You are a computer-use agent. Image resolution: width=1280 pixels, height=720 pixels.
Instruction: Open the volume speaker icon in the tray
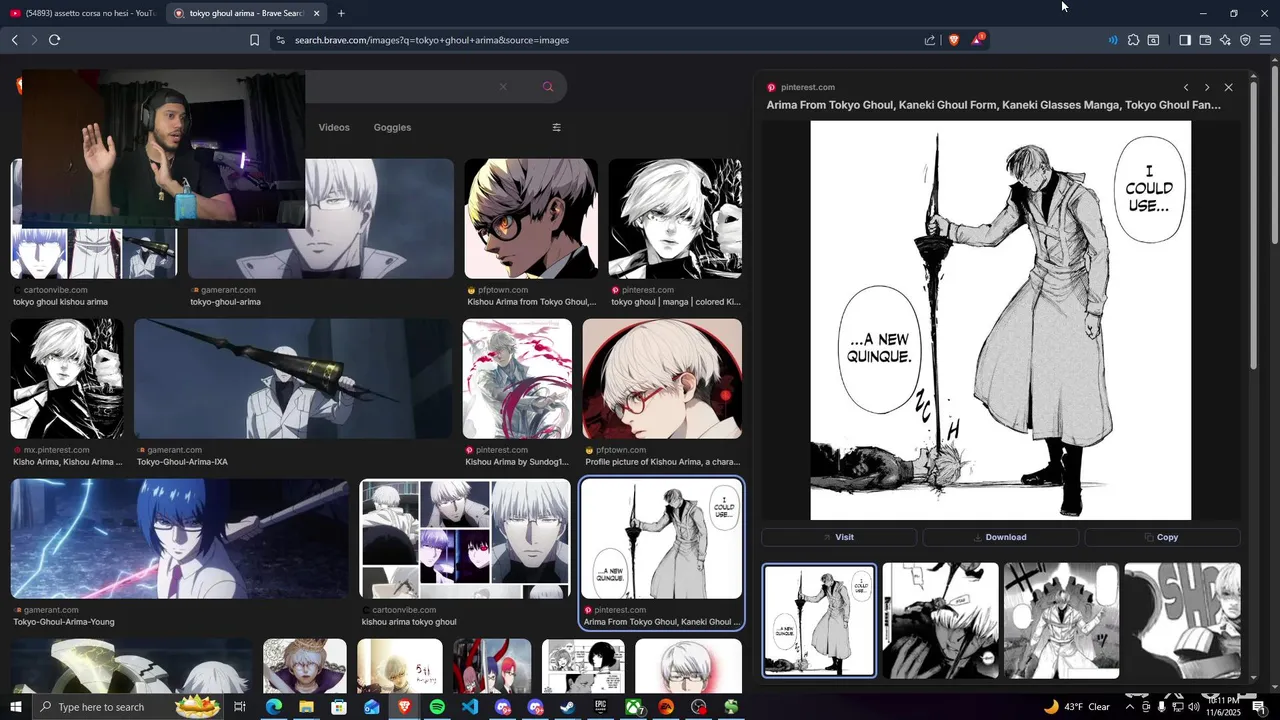(x=1193, y=707)
